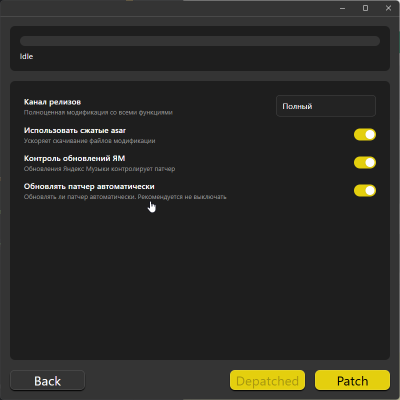Select the Канал релизов setting label
The width and height of the screenshot is (400, 400).
coord(52,102)
